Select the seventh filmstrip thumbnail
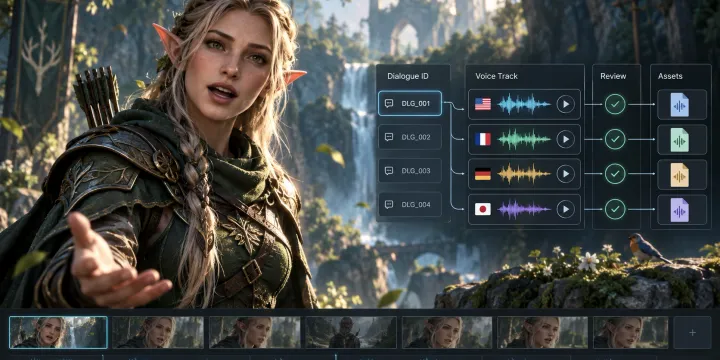The height and width of the screenshot is (360, 720). click(631, 332)
